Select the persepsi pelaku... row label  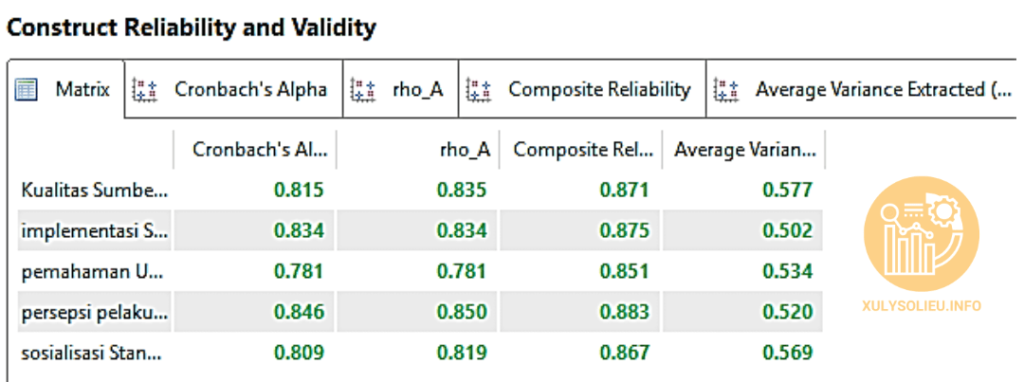[95, 312]
